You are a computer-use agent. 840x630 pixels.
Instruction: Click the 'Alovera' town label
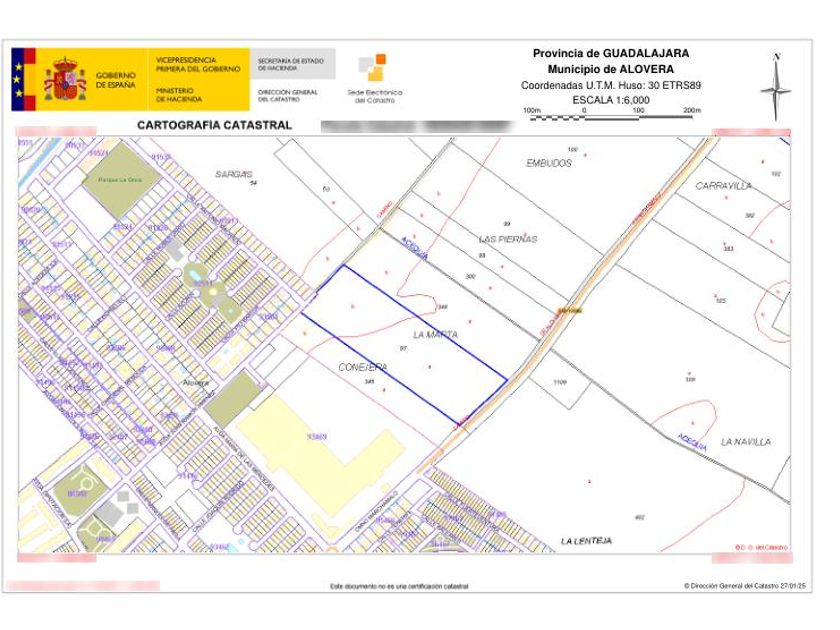(x=196, y=383)
